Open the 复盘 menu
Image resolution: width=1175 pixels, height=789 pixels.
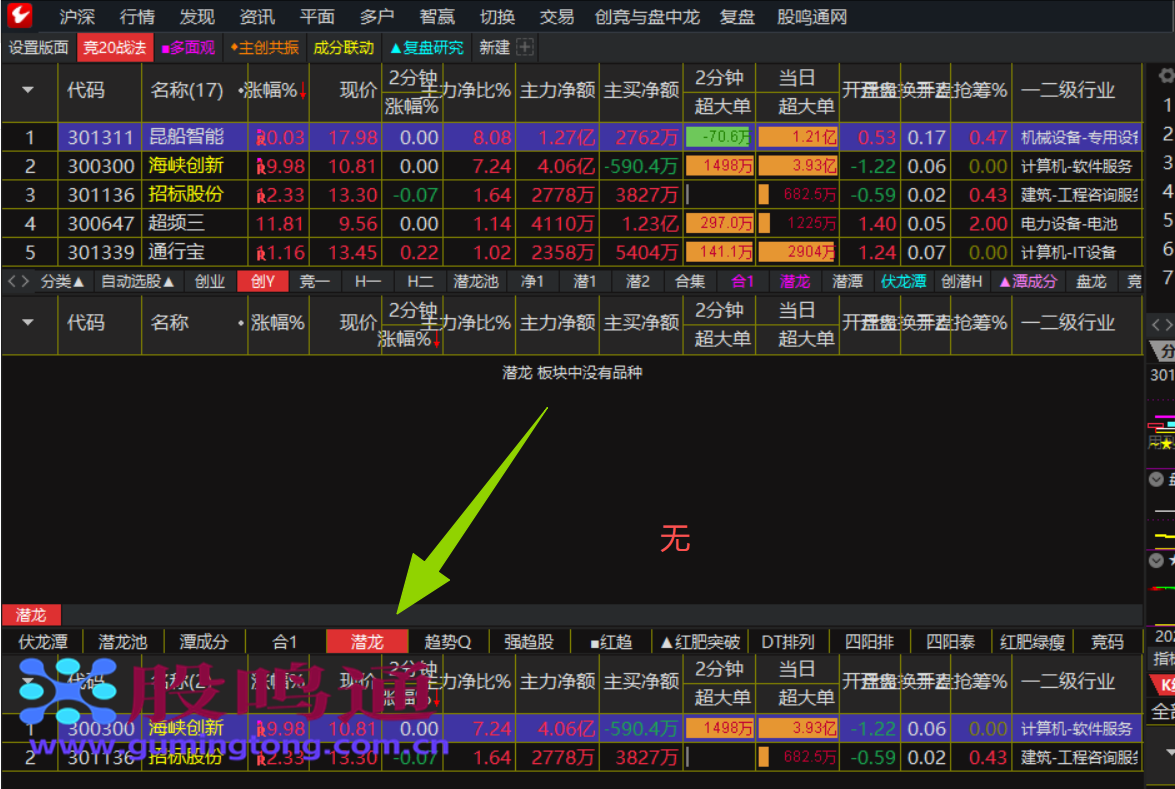point(737,16)
